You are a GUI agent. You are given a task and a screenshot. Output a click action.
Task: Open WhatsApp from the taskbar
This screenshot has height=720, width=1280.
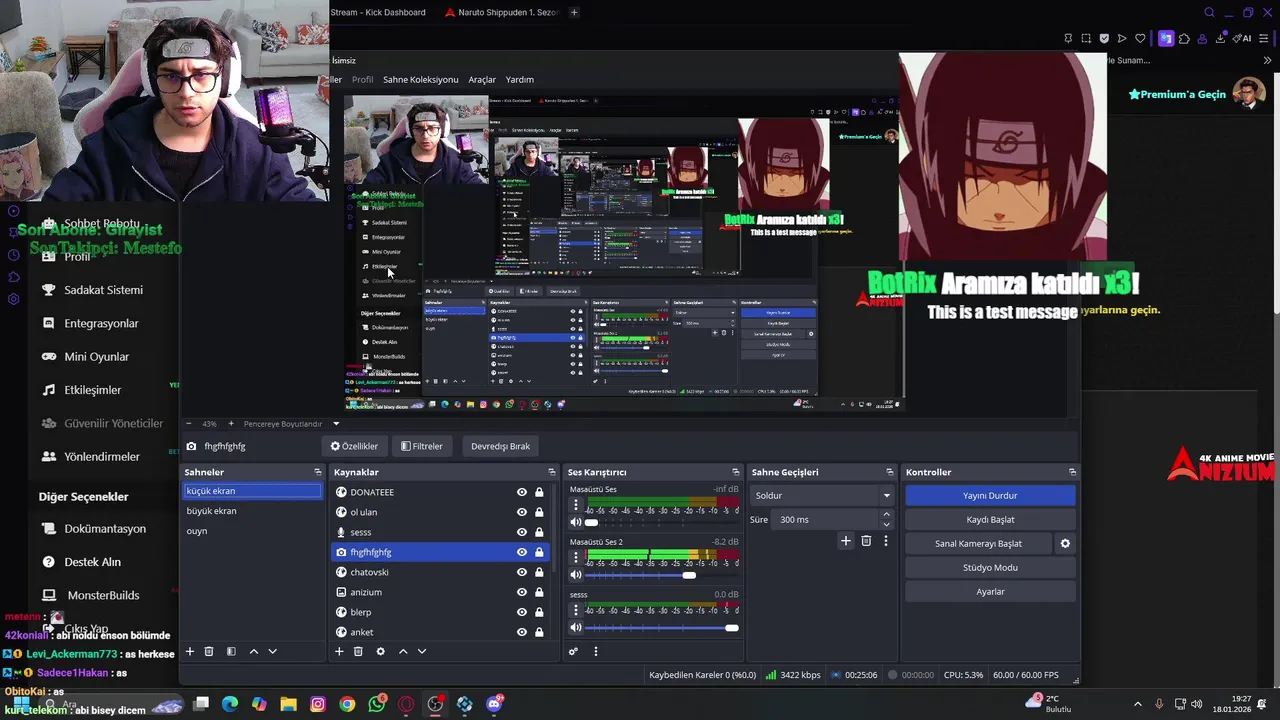[377, 704]
